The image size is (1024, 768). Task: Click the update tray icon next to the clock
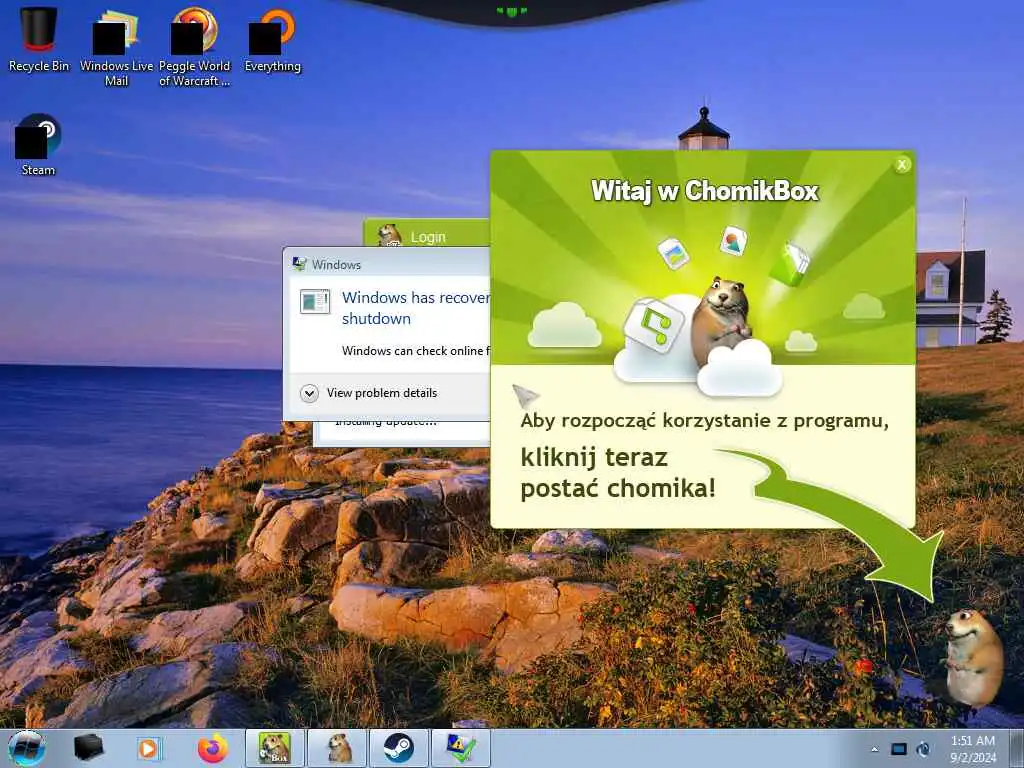pos(923,749)
